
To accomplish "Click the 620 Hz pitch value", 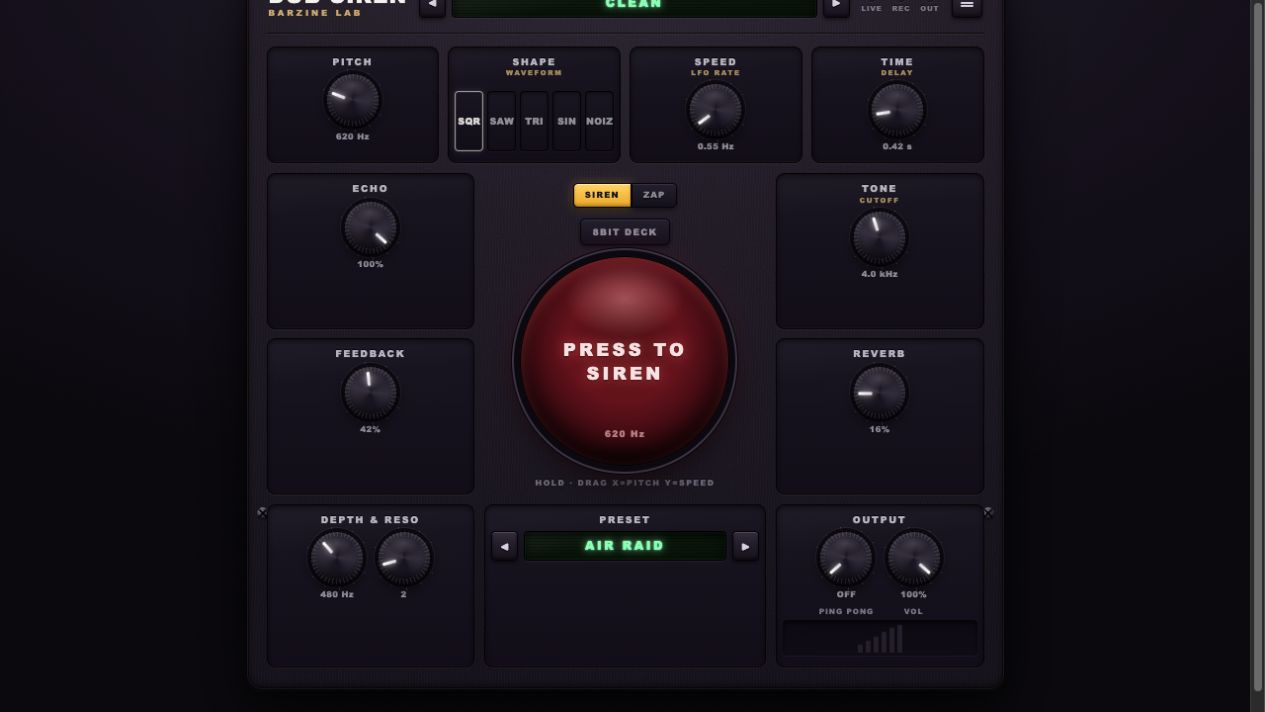I will 353,137.
